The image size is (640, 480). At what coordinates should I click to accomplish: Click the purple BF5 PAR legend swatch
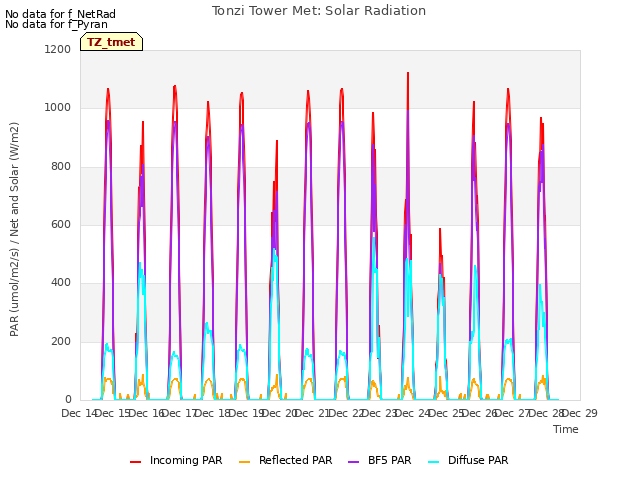click(x=353, y=462)
